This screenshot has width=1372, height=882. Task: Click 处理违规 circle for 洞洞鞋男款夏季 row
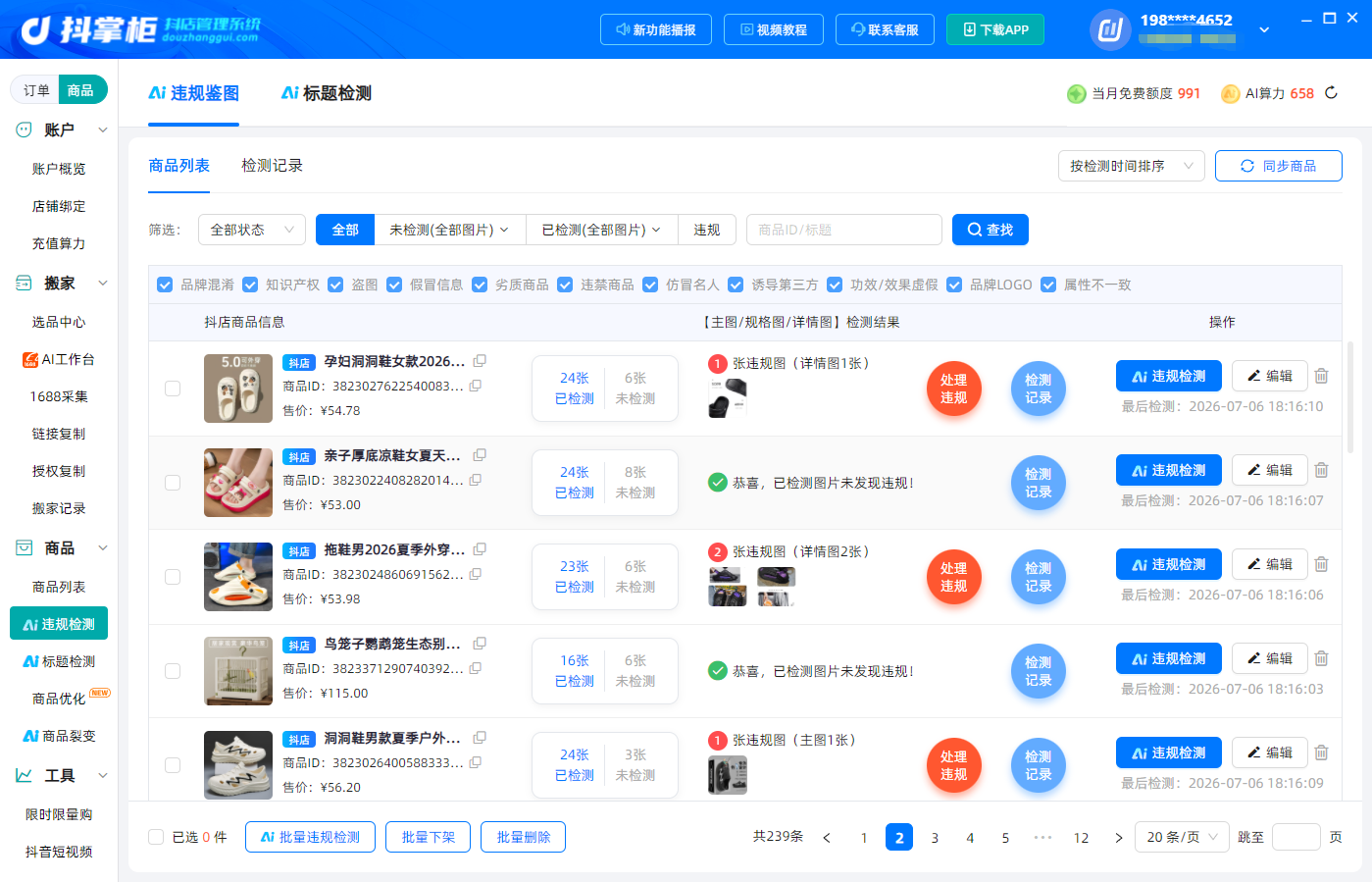click(x=954, y=765)
